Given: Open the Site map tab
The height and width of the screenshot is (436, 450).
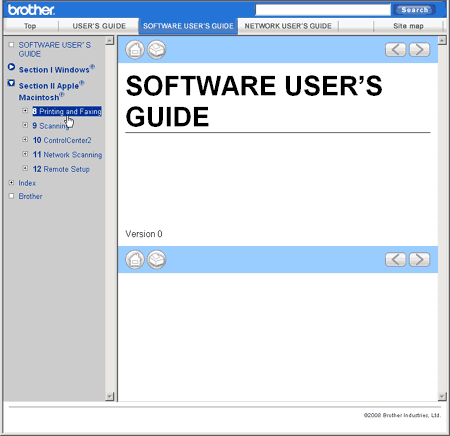Looking at the screenshot, I should coord(408,26).
